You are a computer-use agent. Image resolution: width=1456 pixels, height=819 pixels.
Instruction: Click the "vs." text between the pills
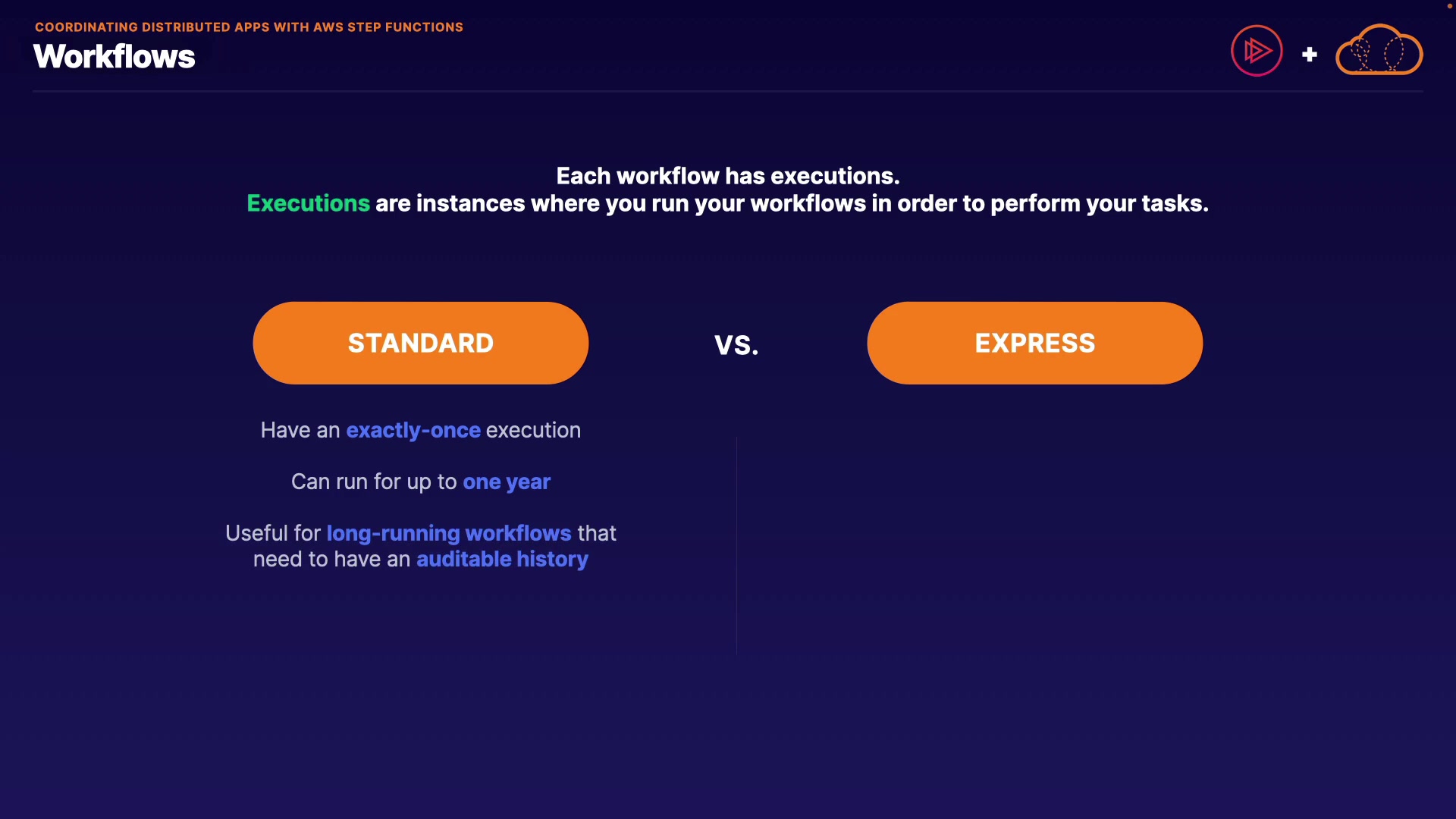point(736,345)
